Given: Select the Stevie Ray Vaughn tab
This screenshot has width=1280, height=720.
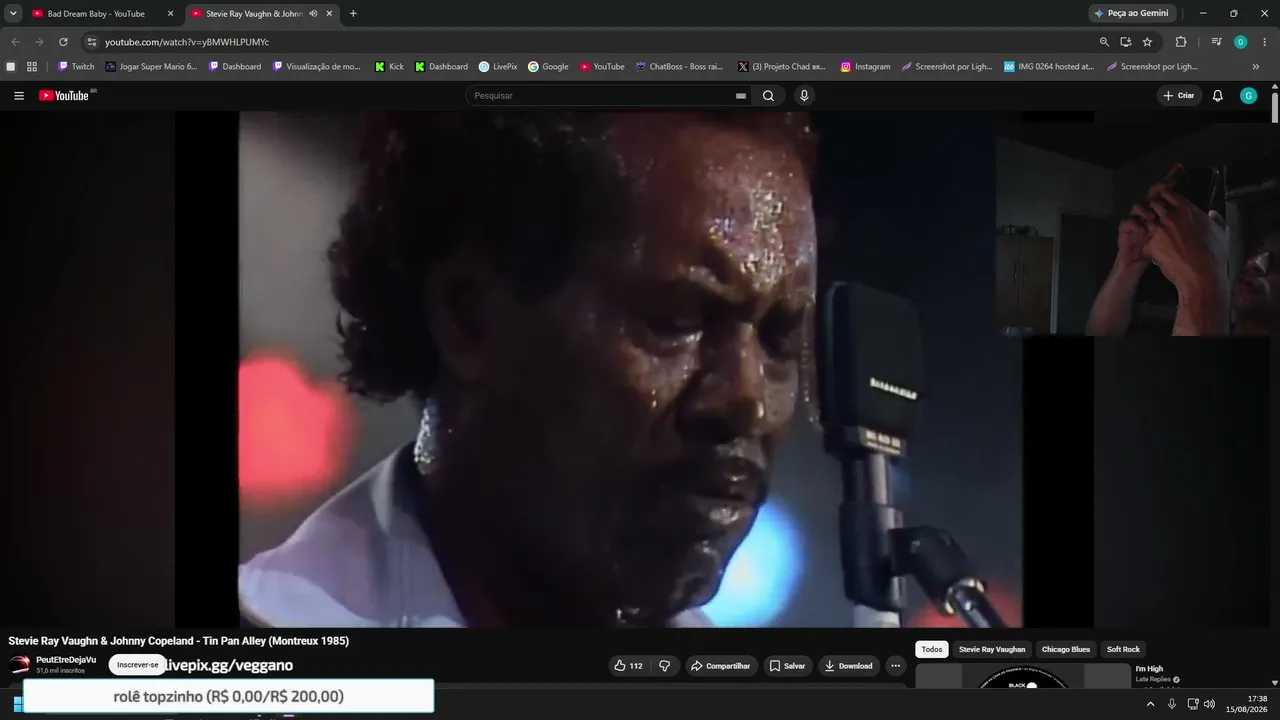Looking at the screenshot, I should 254,14.
